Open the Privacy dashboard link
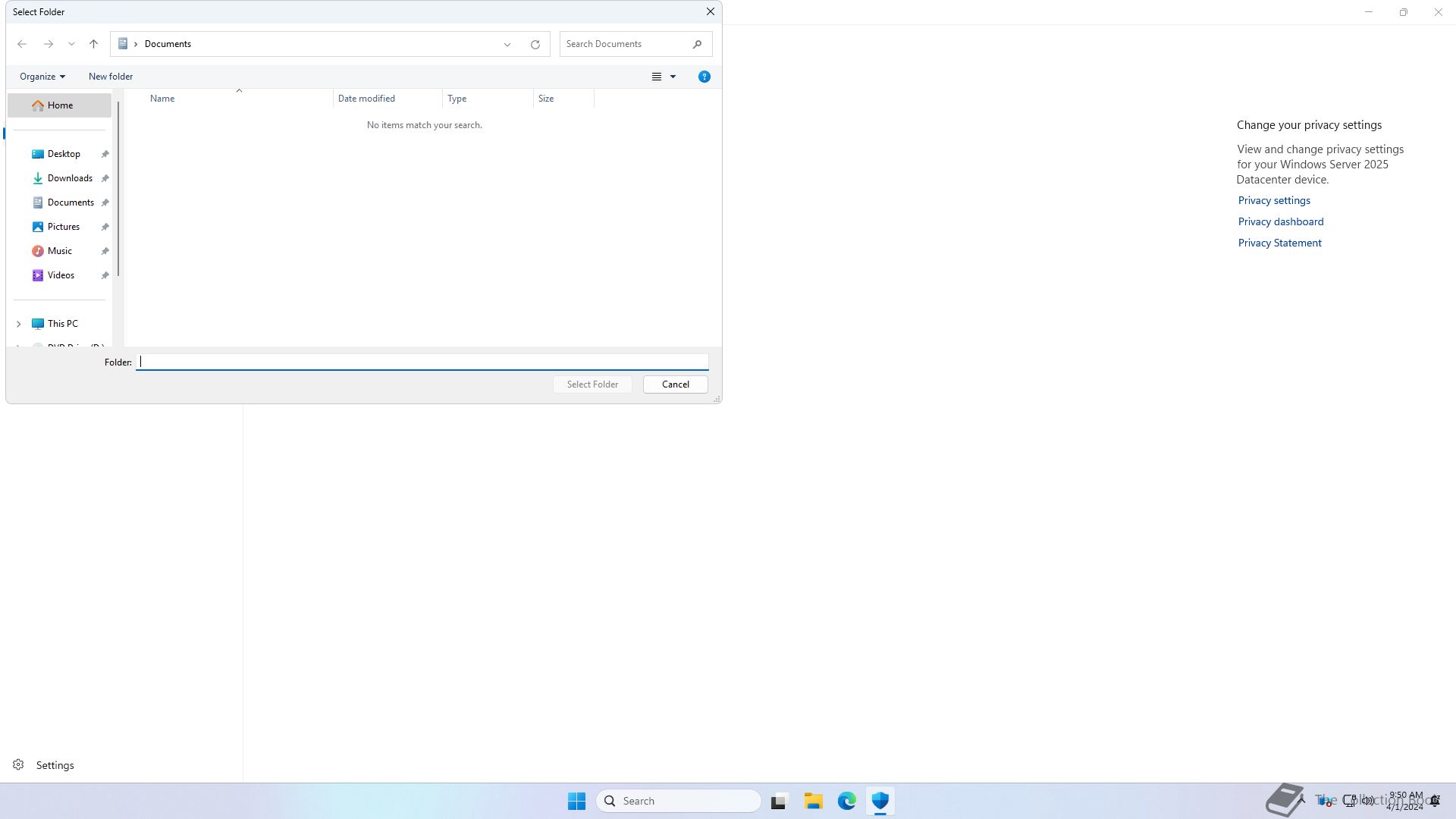Viewport: 1456px width, 819px height. pos(1280,221)
